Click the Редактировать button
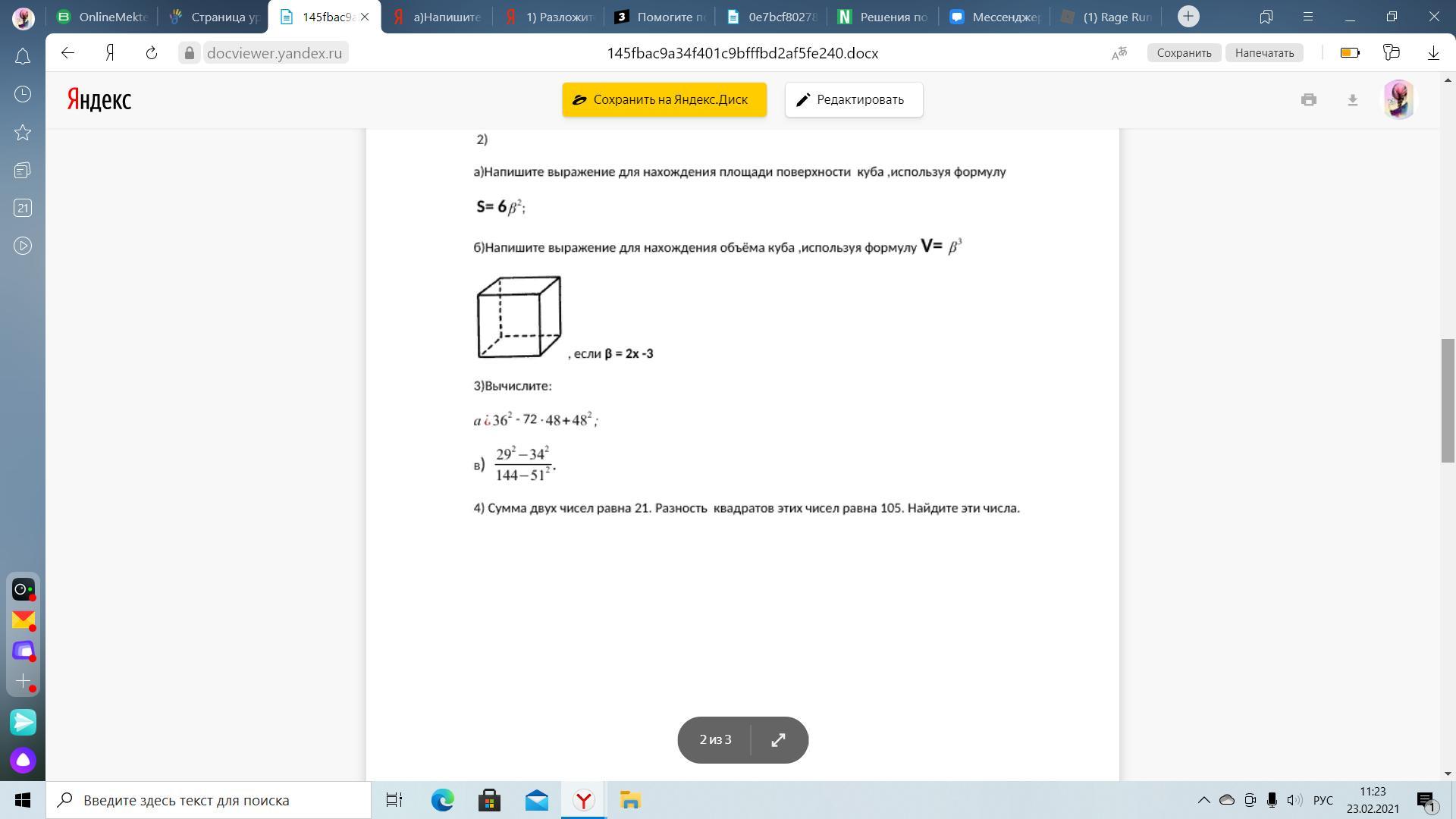This screenshot has height=819, width=1456. click(x=854, y=100)
